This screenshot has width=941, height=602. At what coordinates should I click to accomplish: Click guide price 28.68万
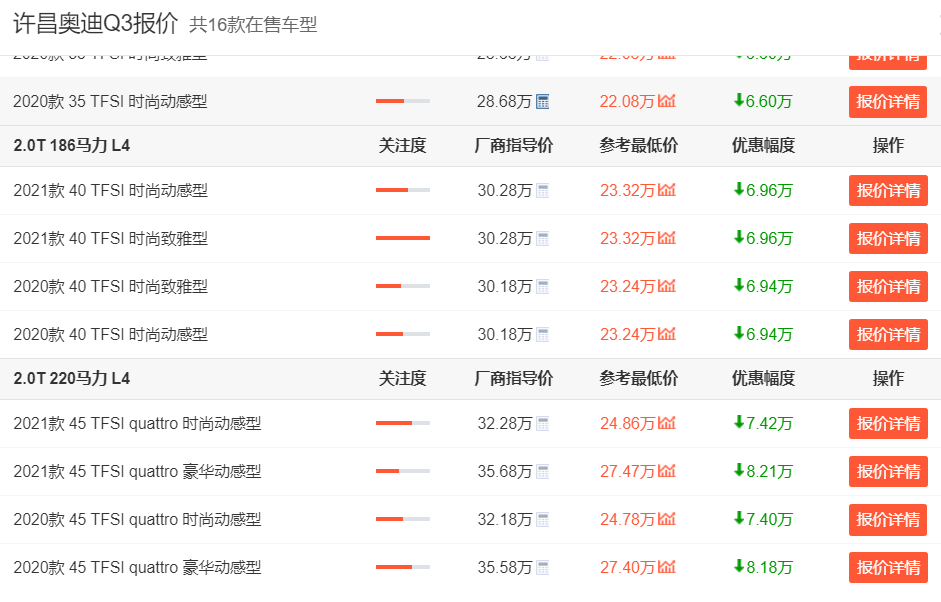505,101
